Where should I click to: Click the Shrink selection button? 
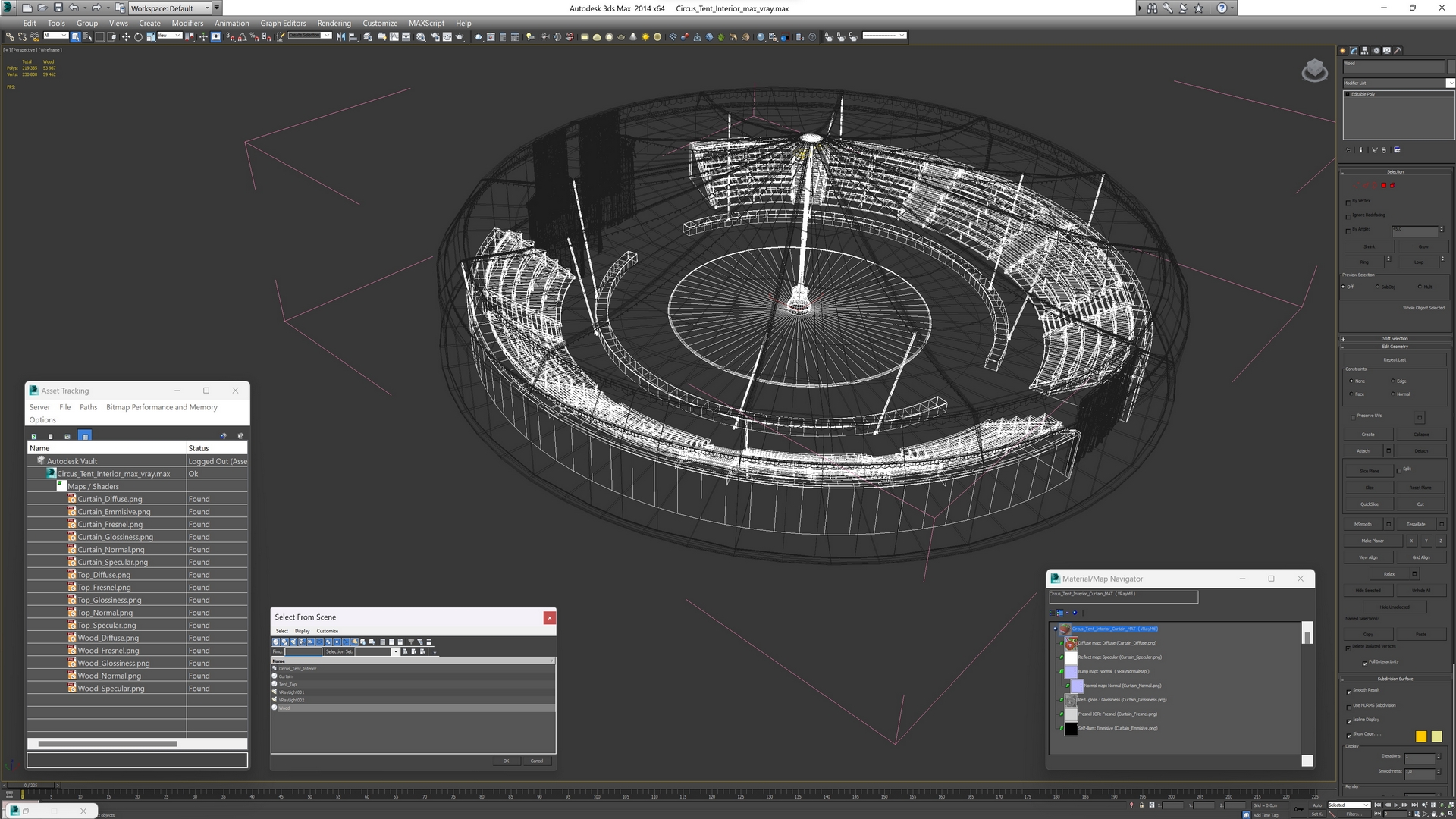coord(1369,246)
